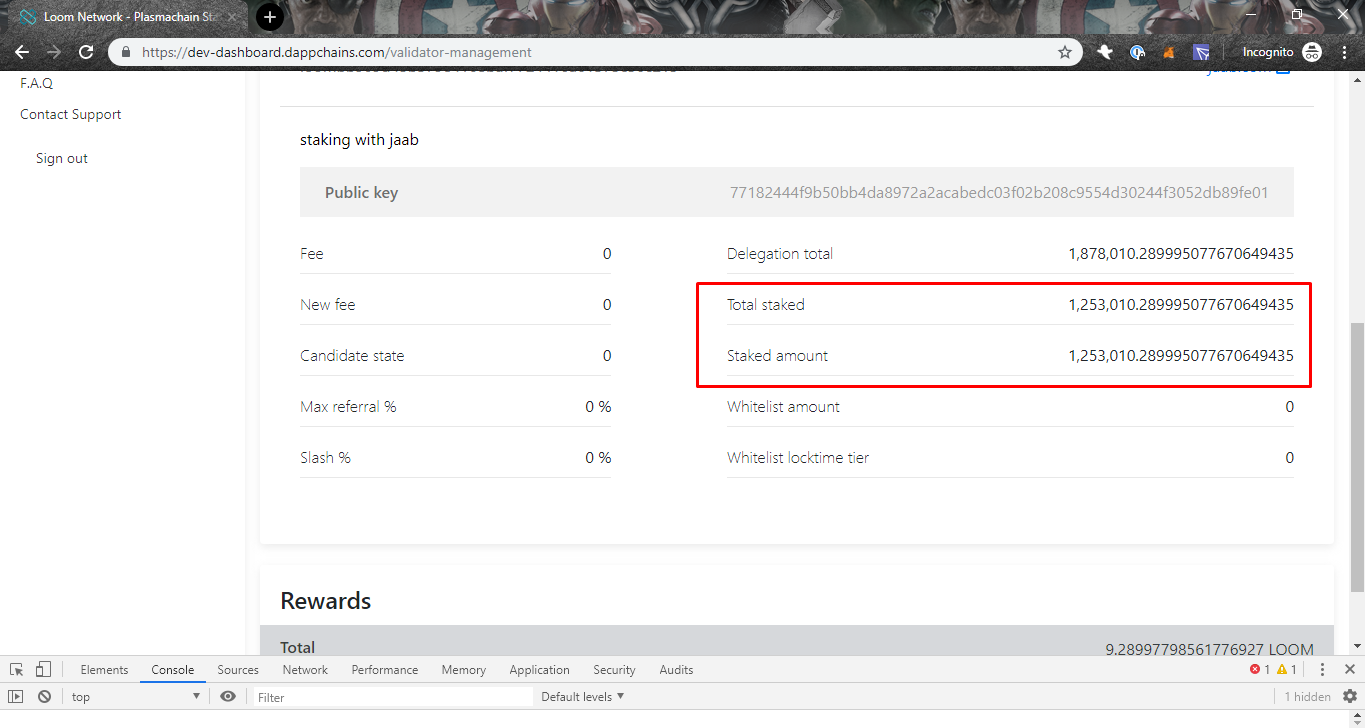
Task: Click the Incognito profile icon
Action: pyautogui.click(x=1311, y=52)
